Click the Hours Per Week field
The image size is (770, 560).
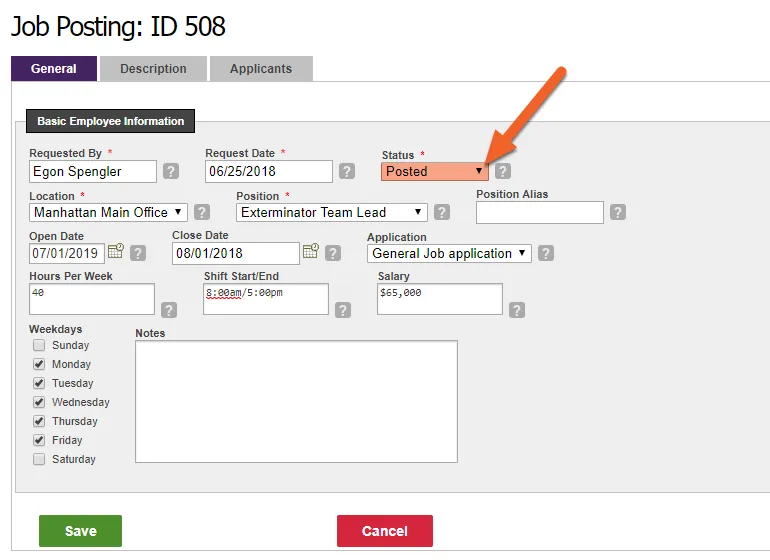tap(92, 299)
